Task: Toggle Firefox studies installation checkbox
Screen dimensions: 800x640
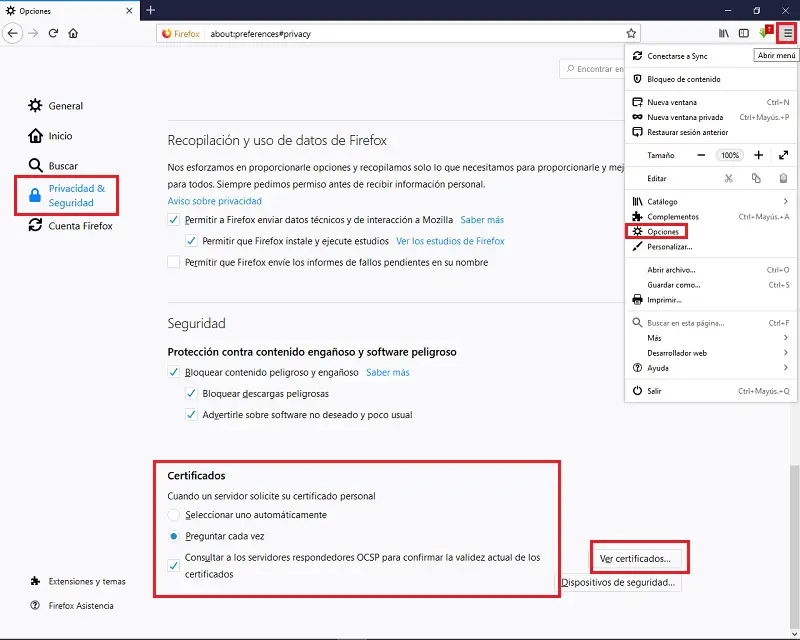Action: tap(191, 241)
